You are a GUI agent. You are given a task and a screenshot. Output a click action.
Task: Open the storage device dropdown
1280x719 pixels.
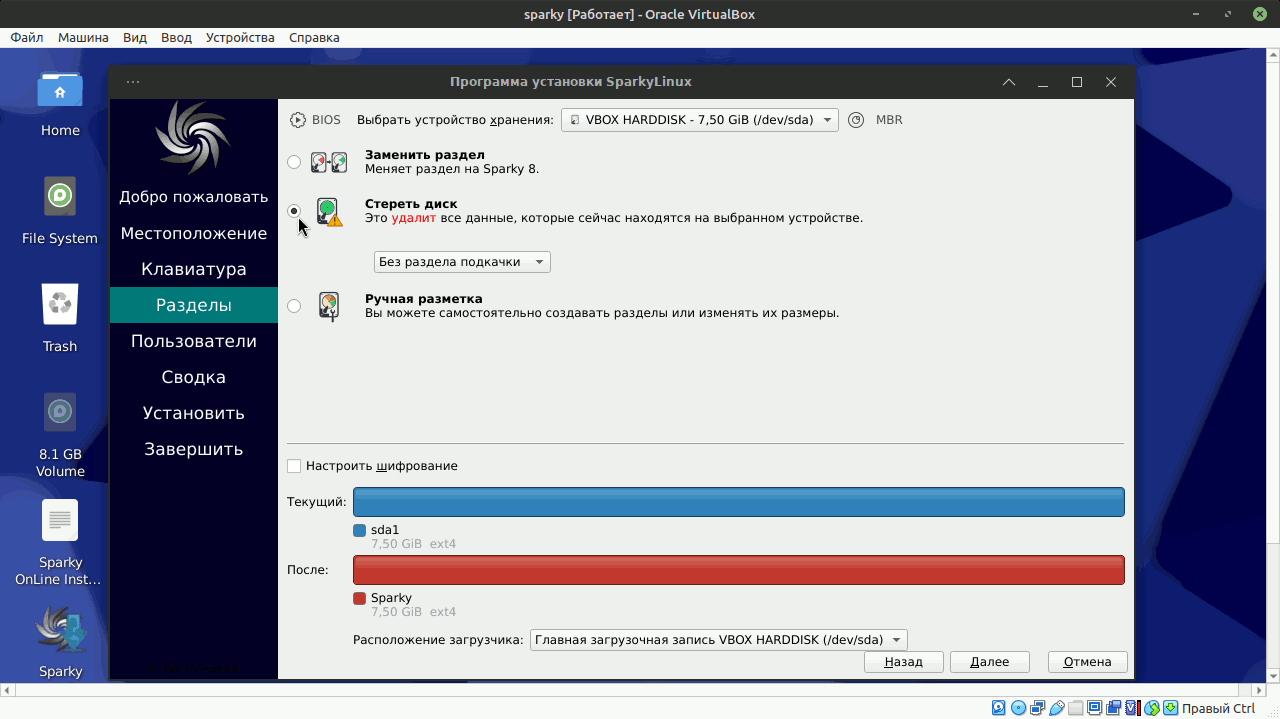click(700, 120)
